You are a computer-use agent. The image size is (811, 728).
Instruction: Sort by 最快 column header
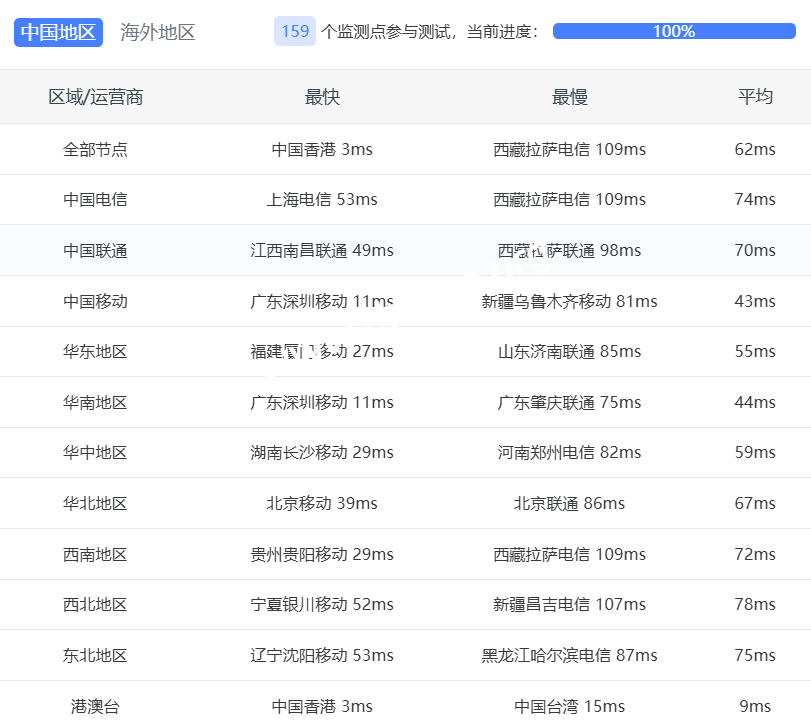click(x=322, y=97)
